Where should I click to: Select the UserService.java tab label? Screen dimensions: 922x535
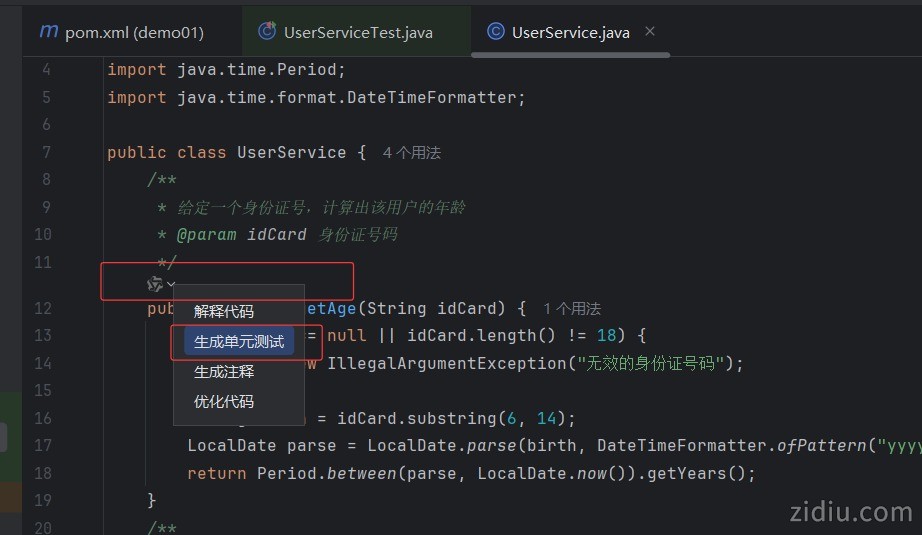coord(570,33)
